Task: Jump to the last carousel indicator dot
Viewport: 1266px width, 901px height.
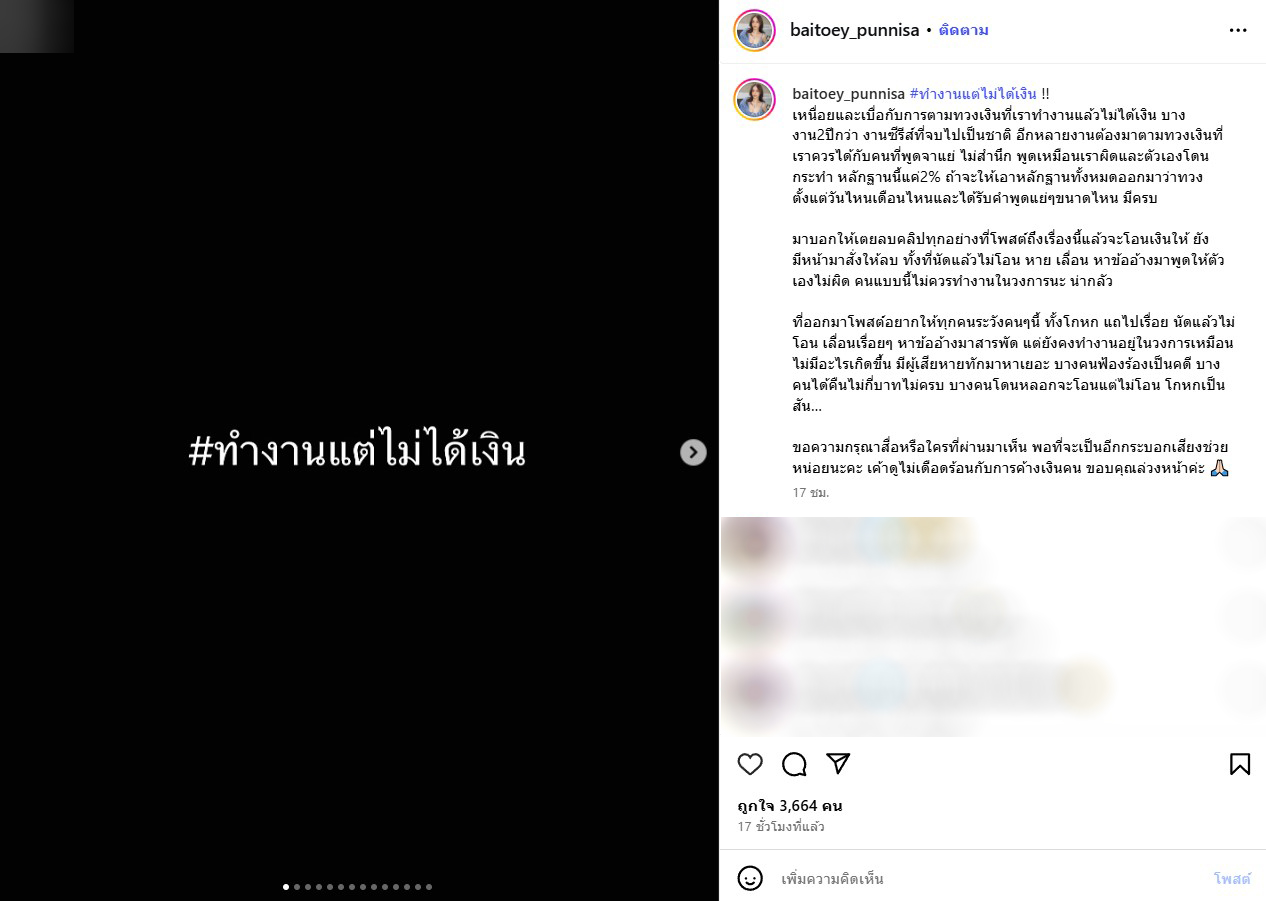Action: click(429, 887)
